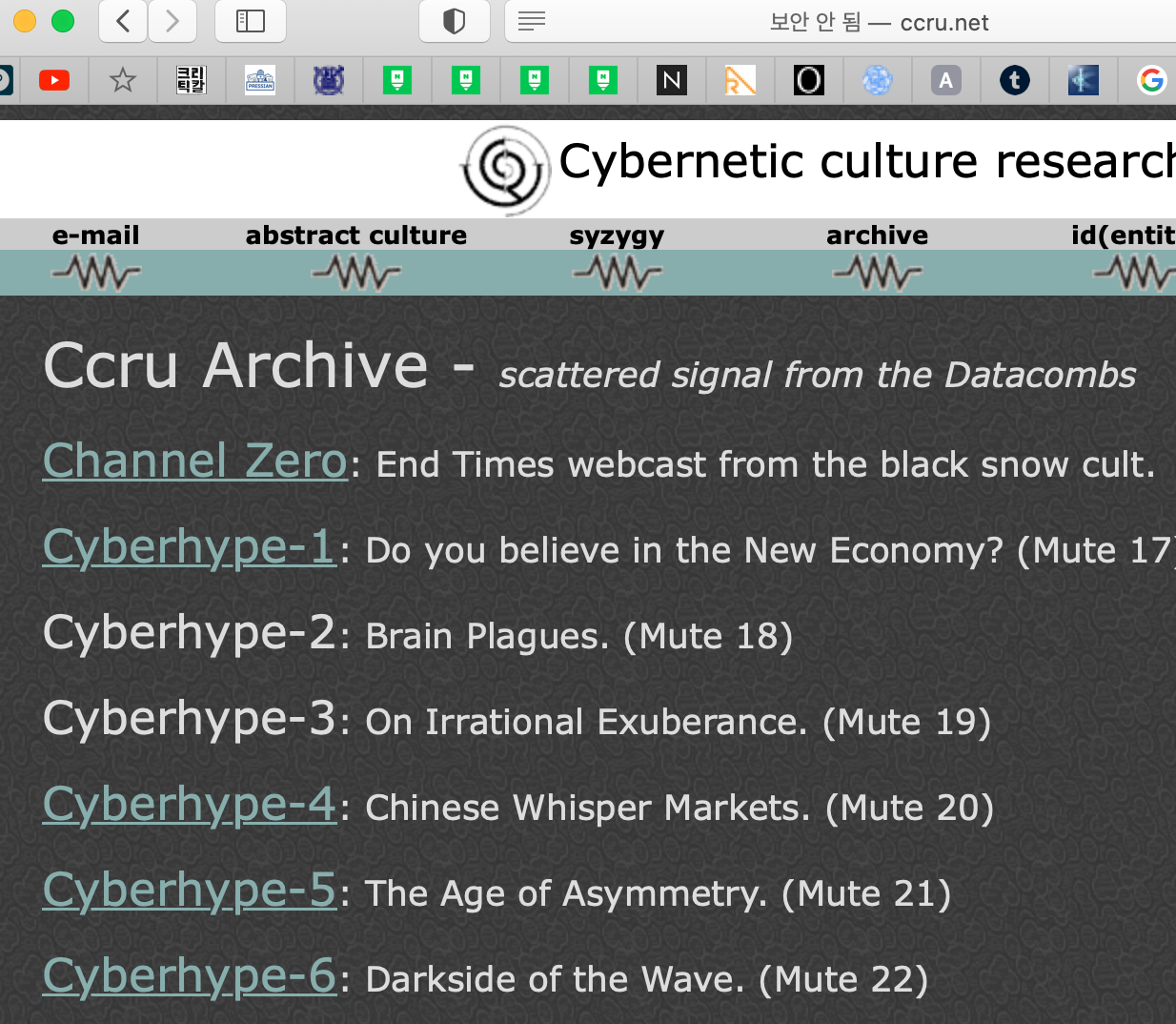The height and width of the screenshot is (1024, 1176).
Task: Follow the Channel Zero link
Action: (x=195, y=461)
